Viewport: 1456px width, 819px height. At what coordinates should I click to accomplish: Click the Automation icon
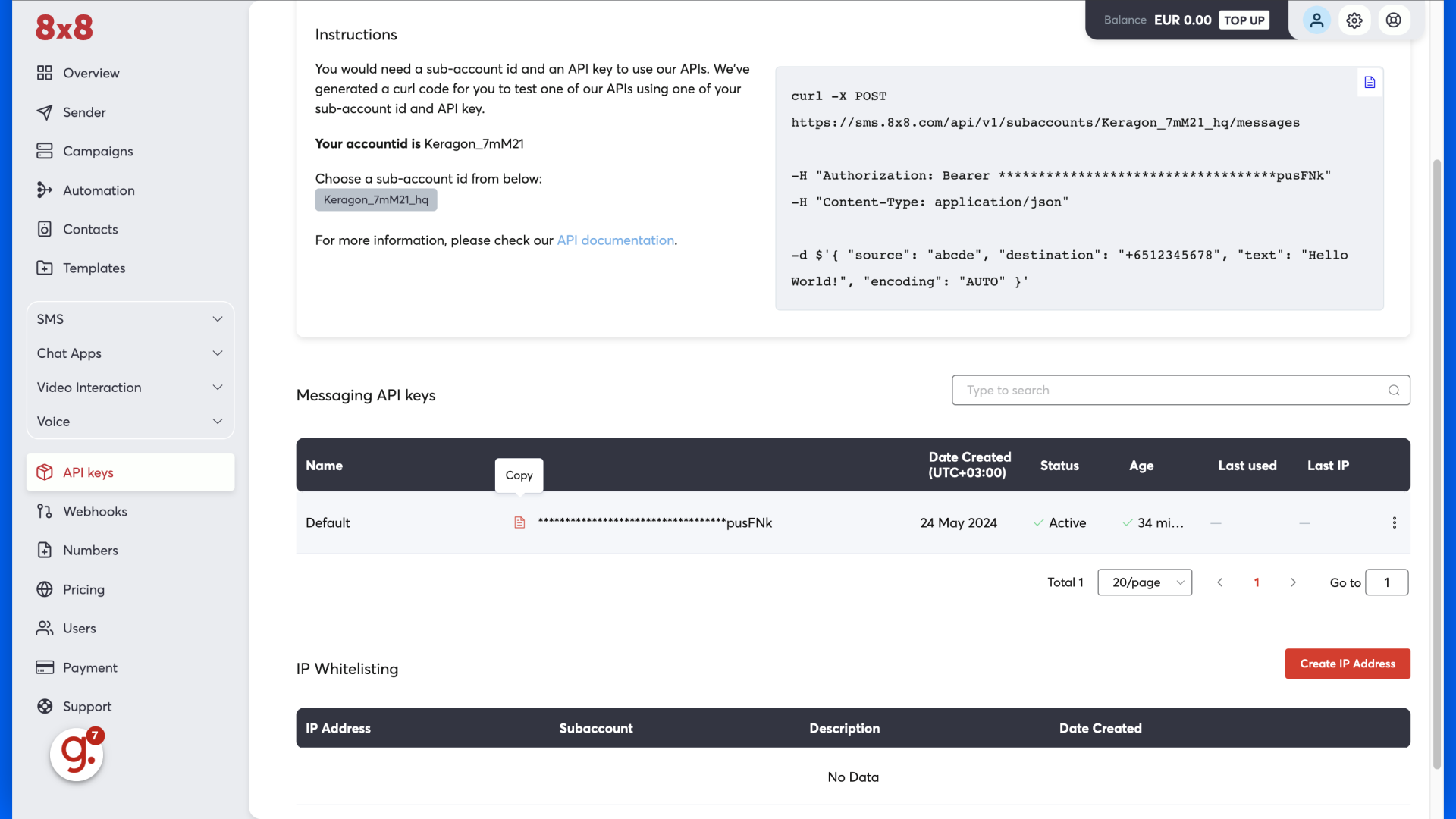(45, 190)
